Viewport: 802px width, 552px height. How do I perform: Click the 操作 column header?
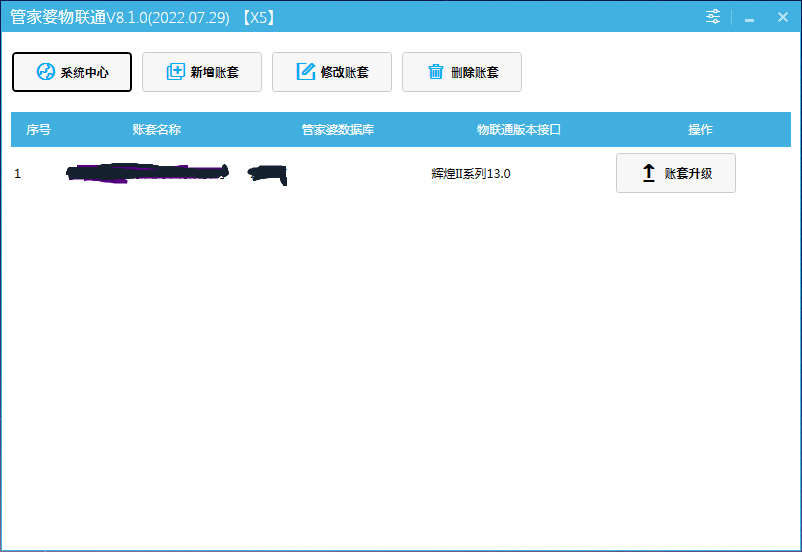[700, 129]
